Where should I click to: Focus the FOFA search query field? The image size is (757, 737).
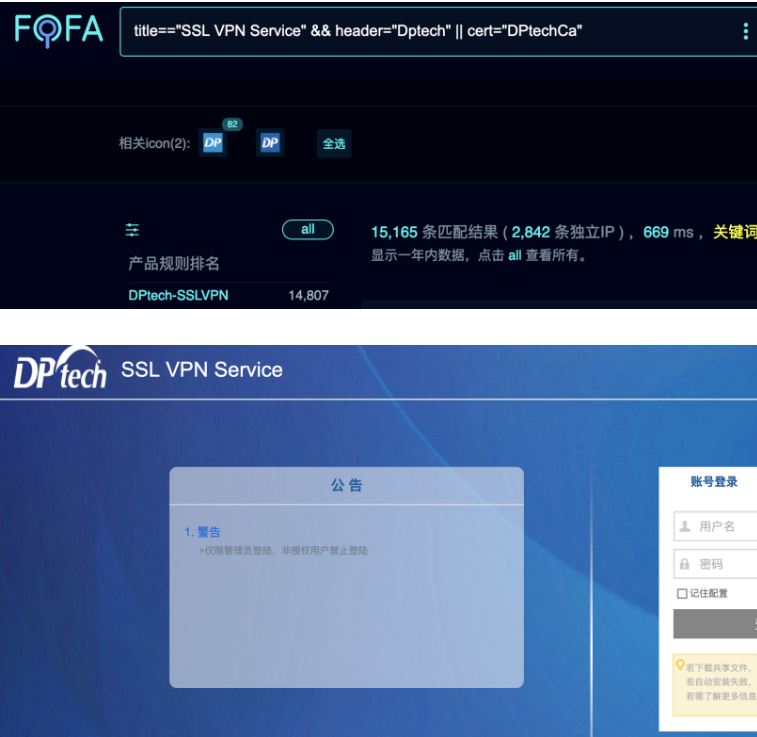[x=420, y=31]
